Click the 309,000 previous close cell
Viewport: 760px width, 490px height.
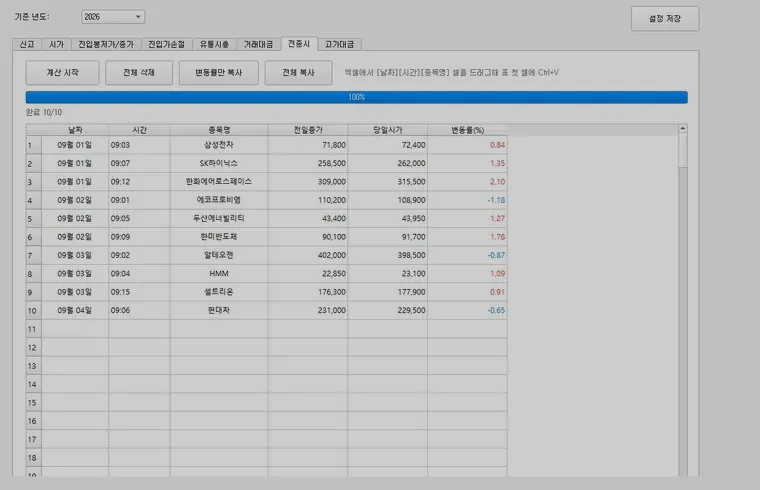tap(308, 182)
